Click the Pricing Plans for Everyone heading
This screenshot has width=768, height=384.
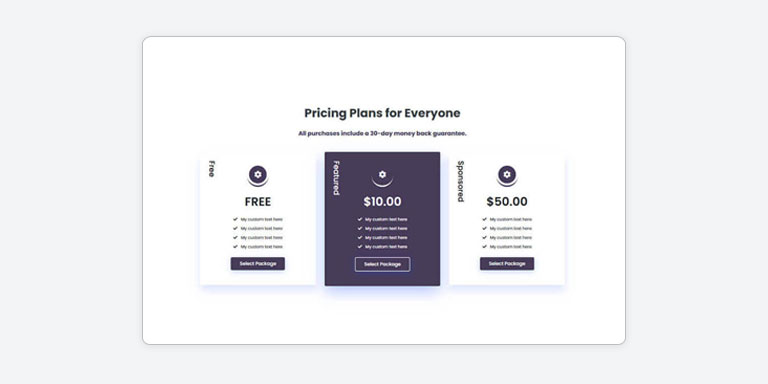pyautogui.click(x=383, y=113)
